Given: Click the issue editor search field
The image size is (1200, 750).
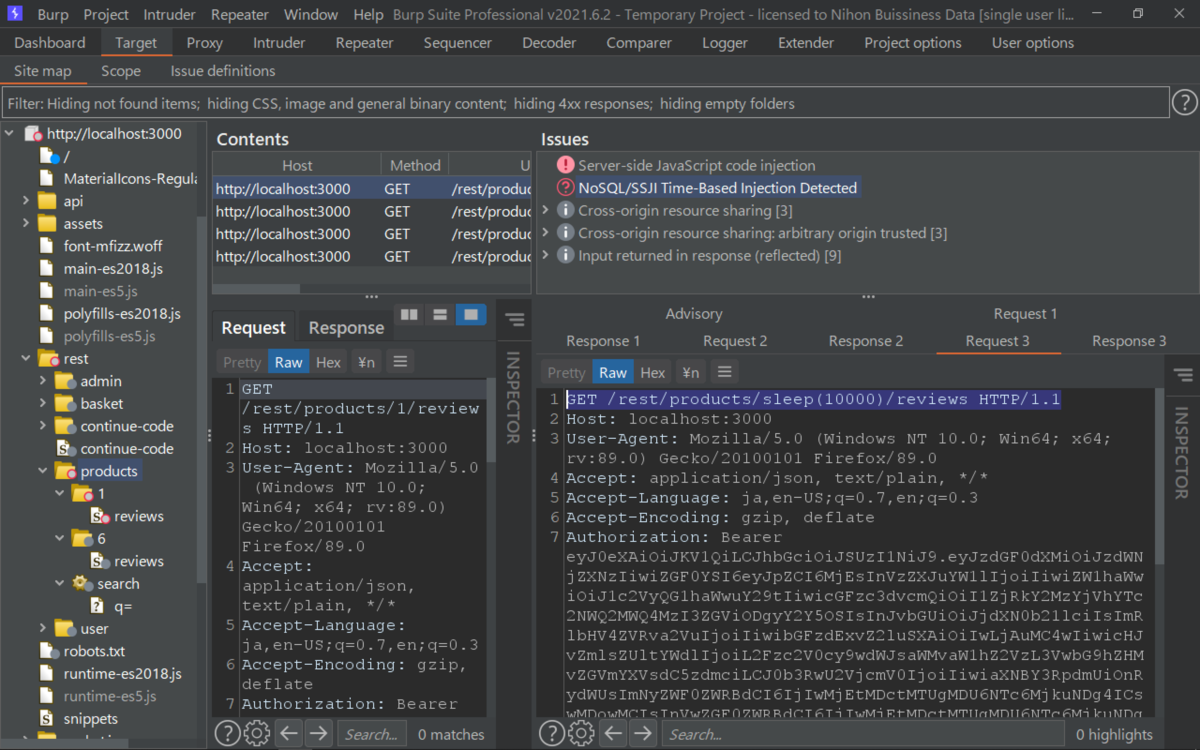Looking at the screenshot, I should (863, 734).
